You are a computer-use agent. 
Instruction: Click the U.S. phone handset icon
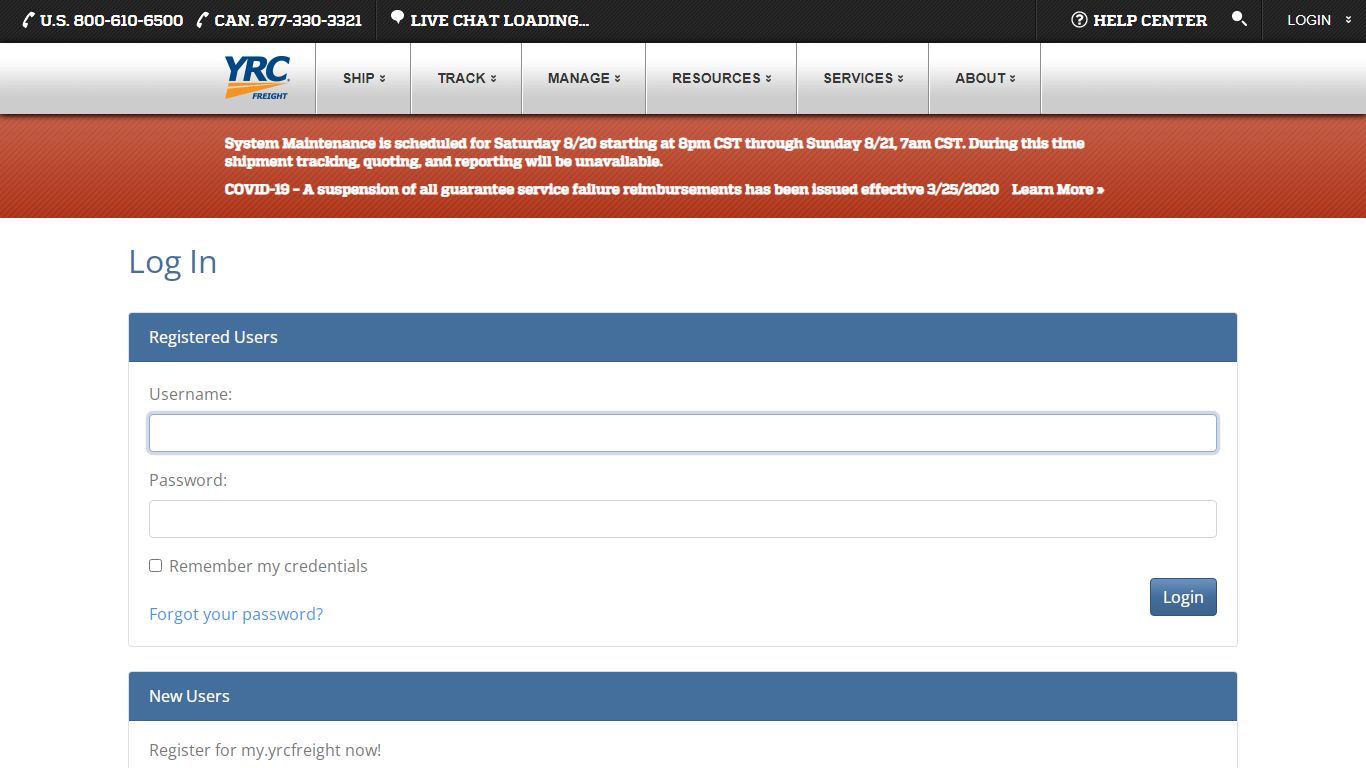[29, 20]
